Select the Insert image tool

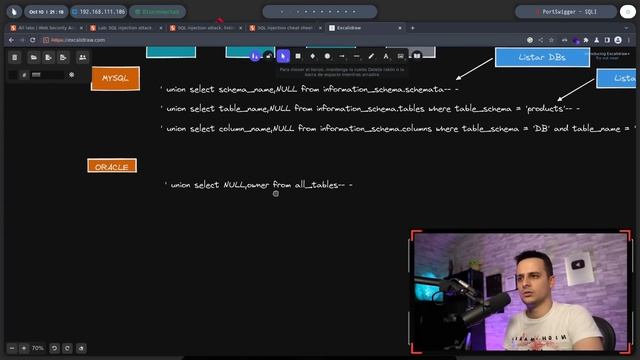point(401,56)
